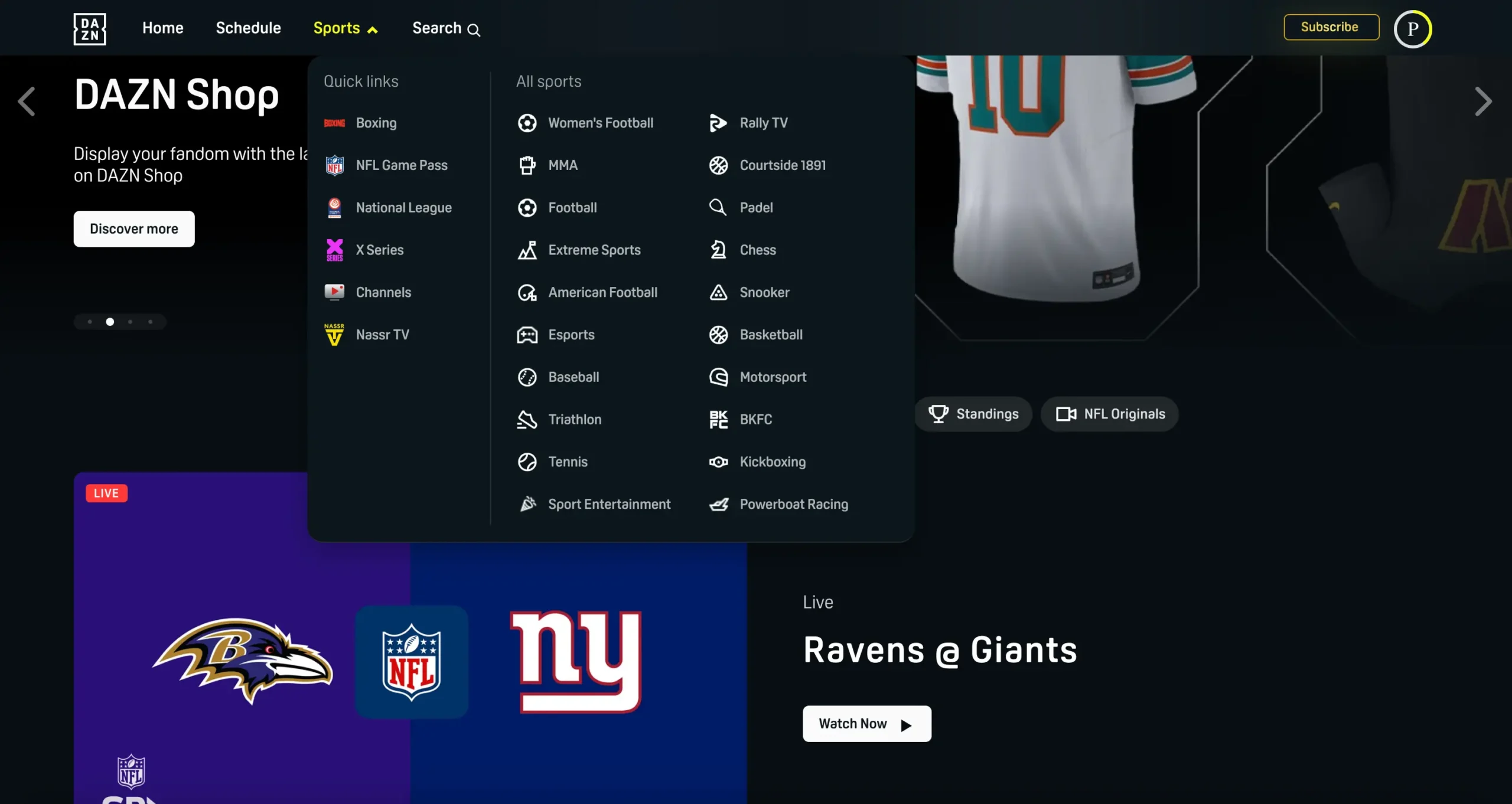1512x804 pixels.
Task: Open the Schedule page
Action: pyautogui.click(x=248, y=28)
